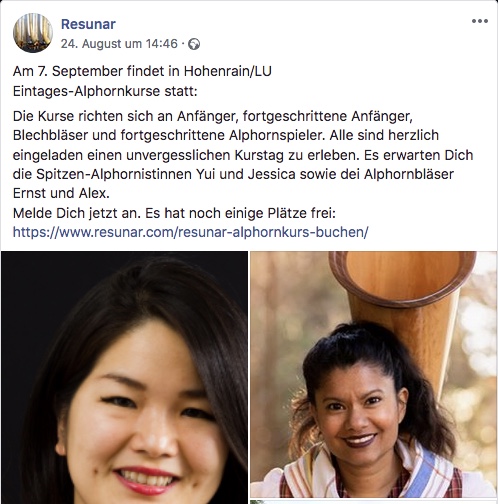Open the post timestamp 24. August um 14:46

119,44
